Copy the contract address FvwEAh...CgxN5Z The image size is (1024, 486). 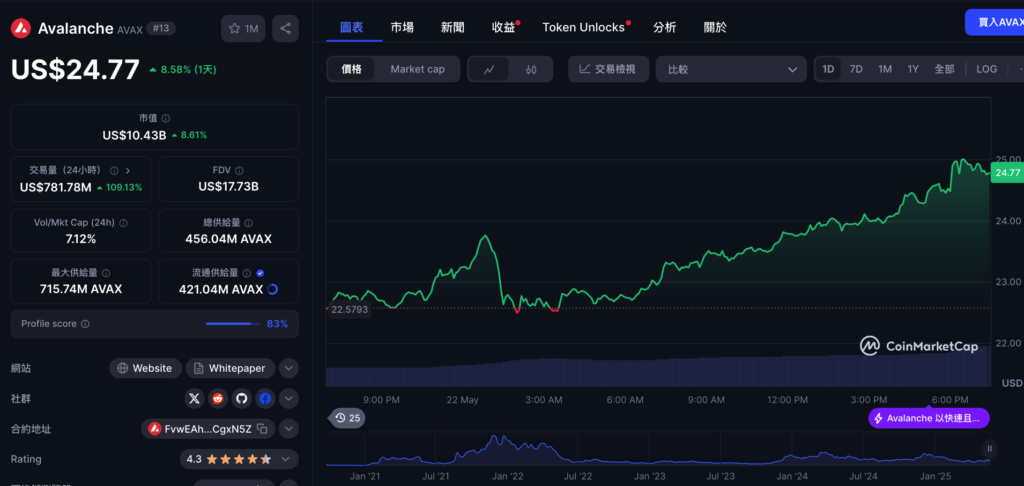point(263,429)
